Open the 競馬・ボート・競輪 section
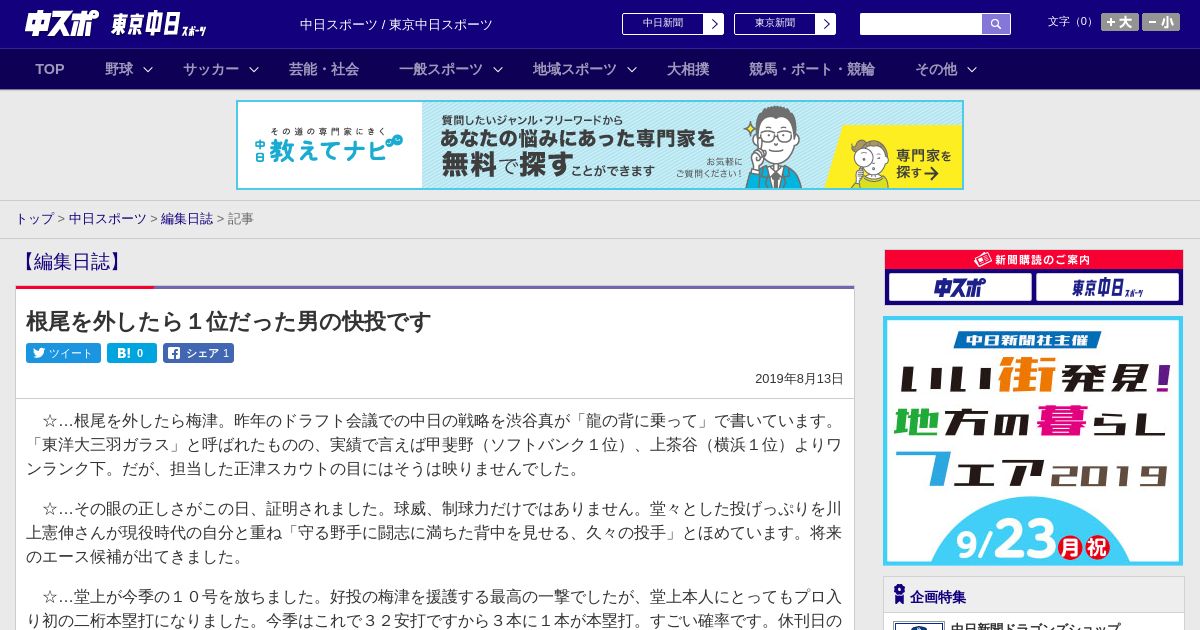 812,69
